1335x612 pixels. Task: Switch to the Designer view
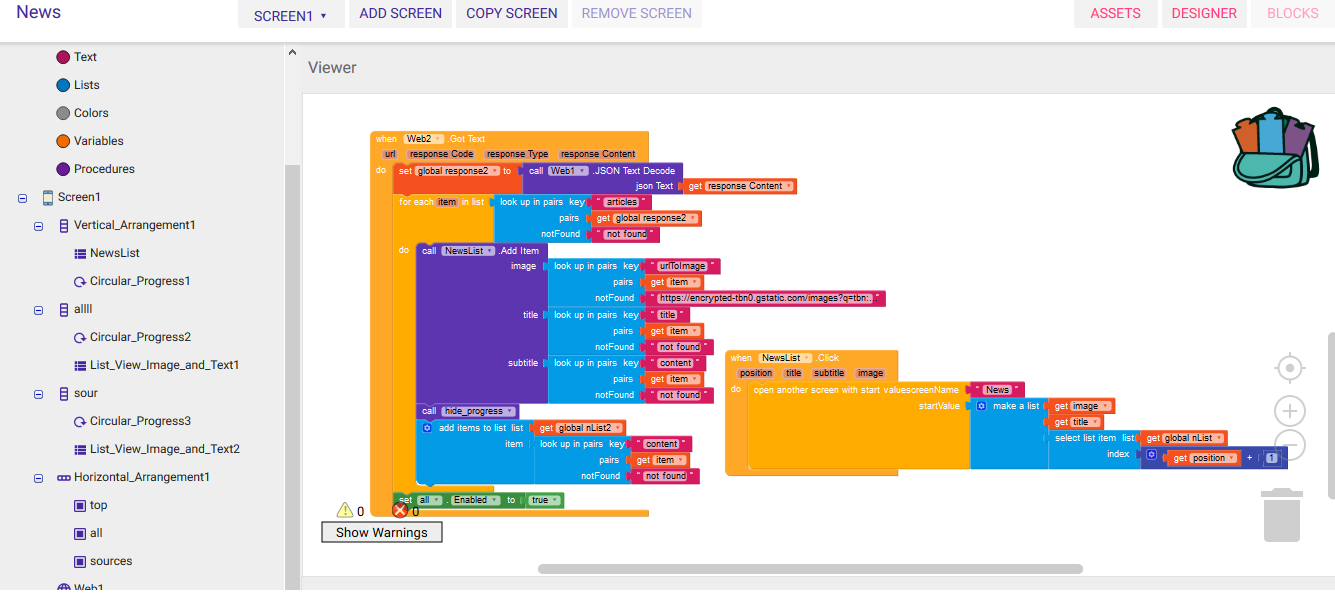[x=1203, y=14]
